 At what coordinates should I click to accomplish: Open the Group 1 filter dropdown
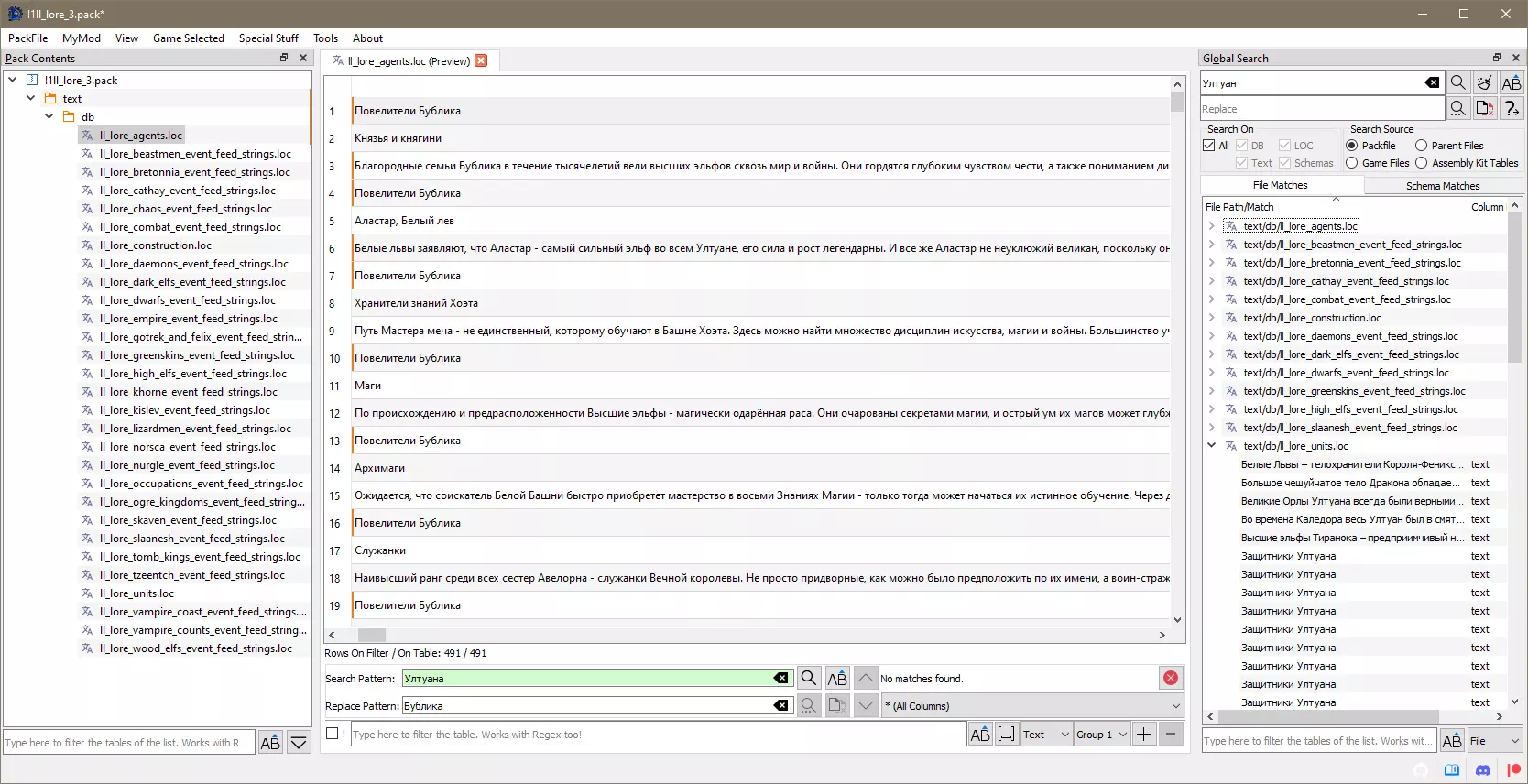(1101, 734)
